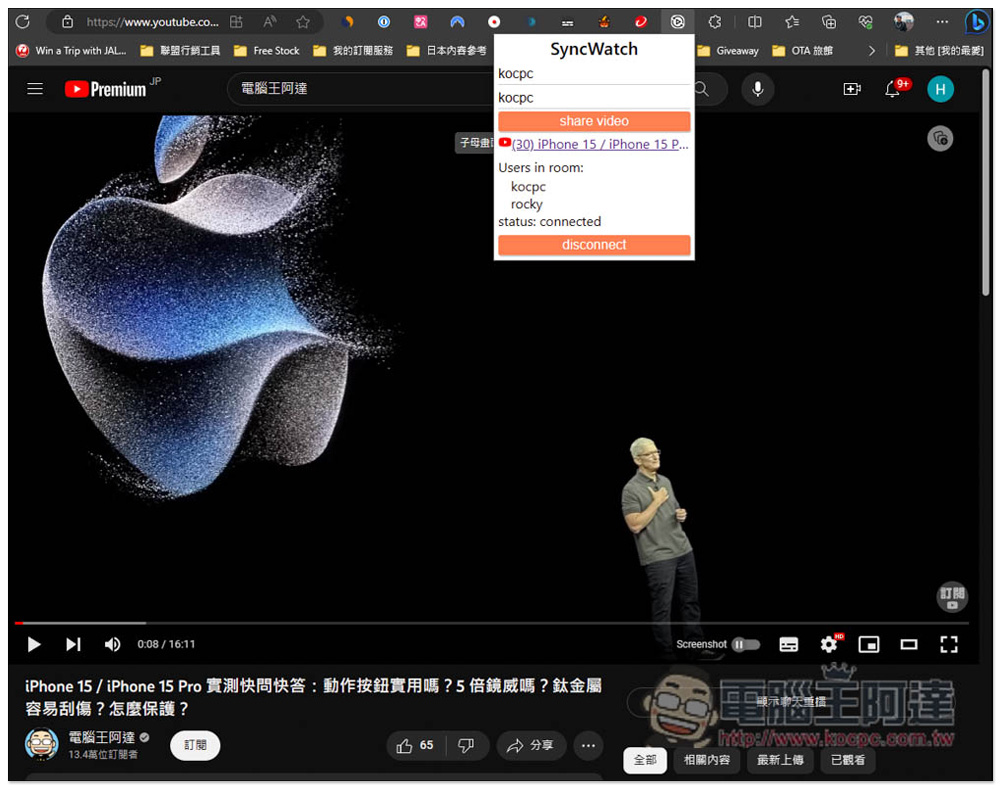1000x790 pixels.
Task: Start voice search with microphone
Action: point(757,89)
